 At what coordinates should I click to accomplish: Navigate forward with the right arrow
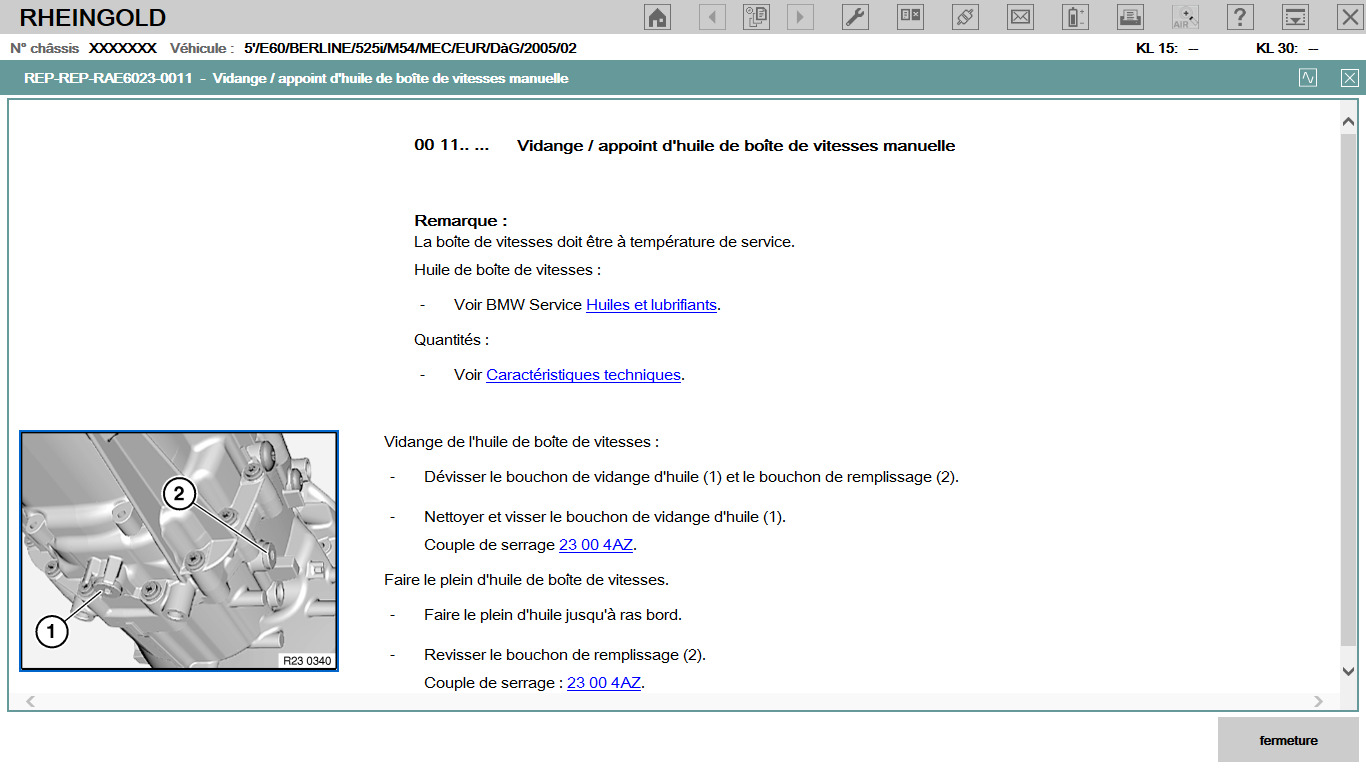click(x=800, y=17)
